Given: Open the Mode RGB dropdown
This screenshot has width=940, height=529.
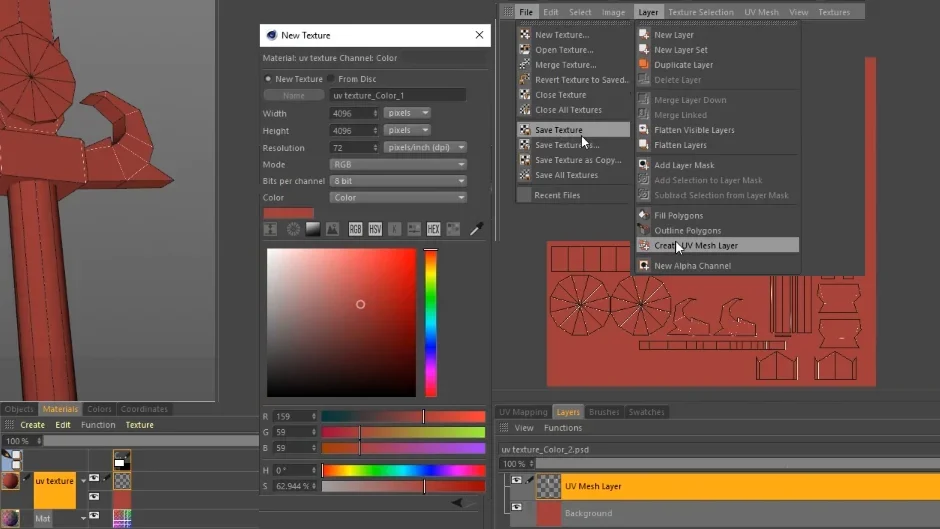Looking at the screenshot, I should 398,164.
